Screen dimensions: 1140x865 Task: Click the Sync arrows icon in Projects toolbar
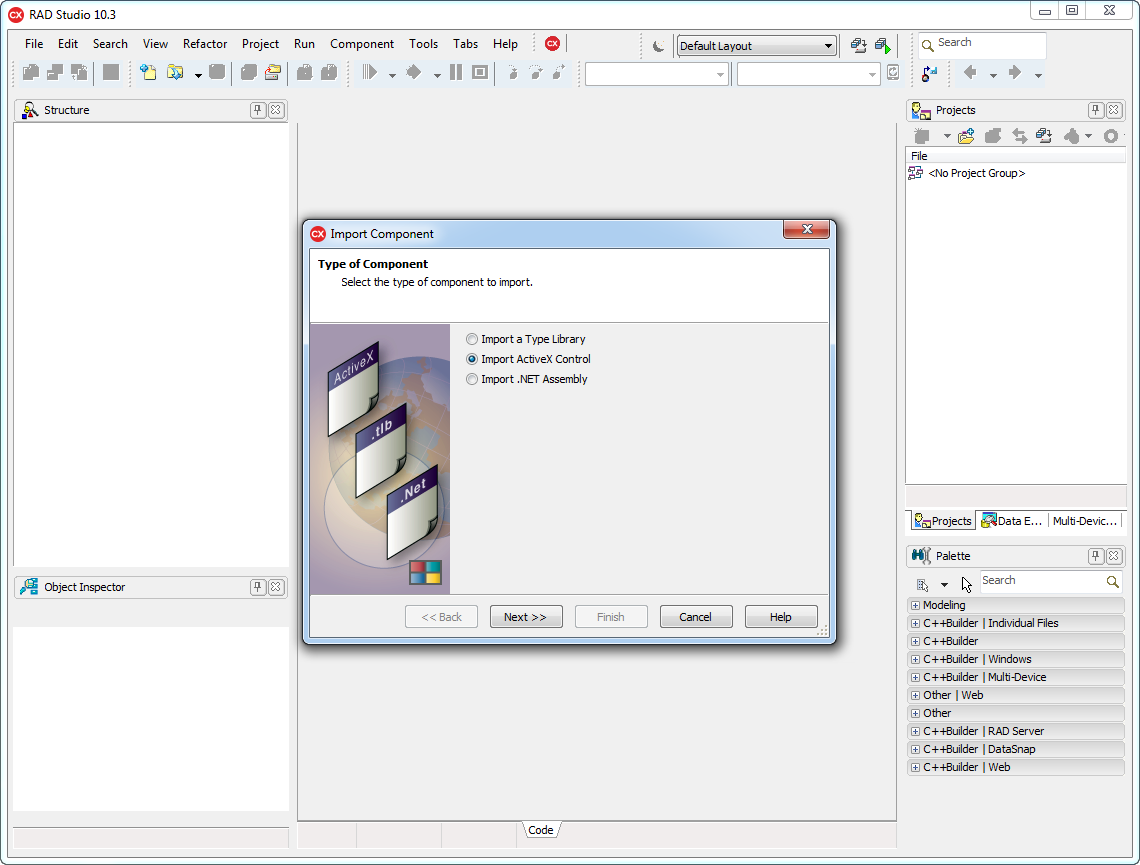coord(1020,136)
